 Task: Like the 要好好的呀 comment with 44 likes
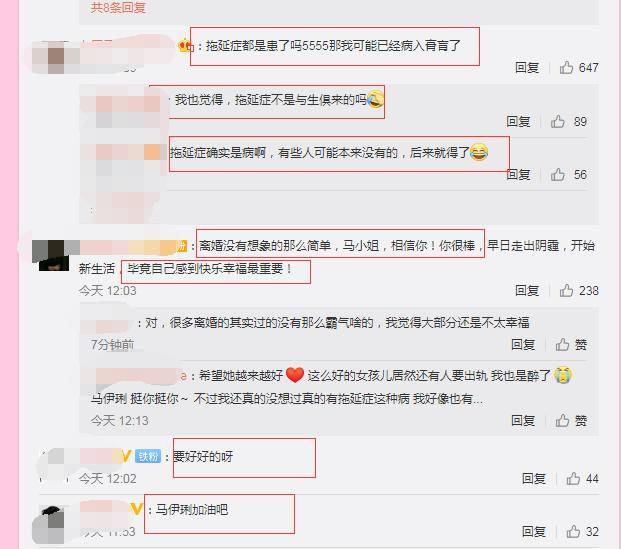(x=573, y=478)
